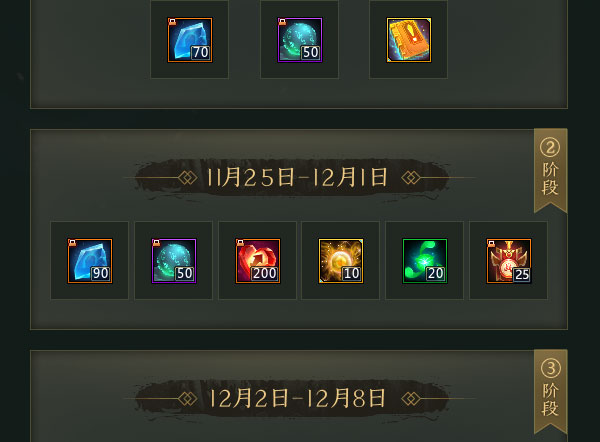The image size is (600, 442).
Task: Click the diamond ornament right of 12月1日
Action: 411,178
